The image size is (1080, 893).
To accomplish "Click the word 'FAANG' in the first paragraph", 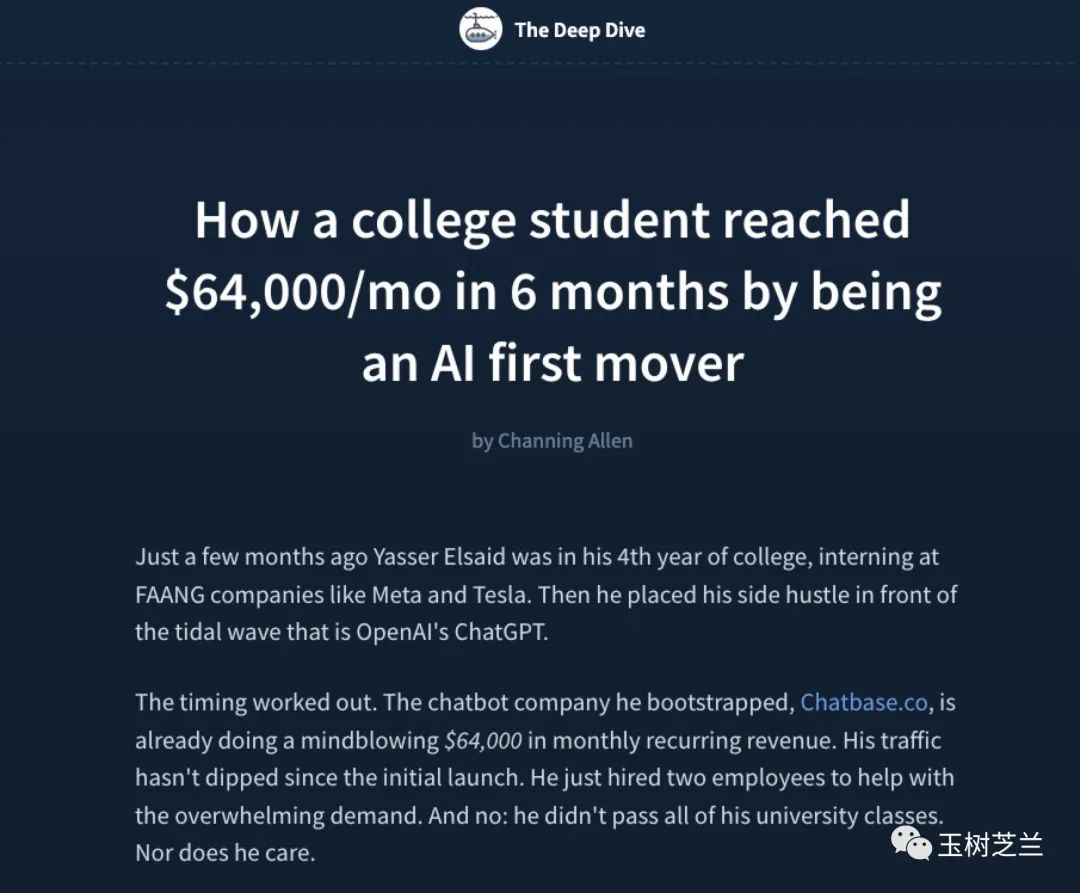I will (x=169, y=595).
